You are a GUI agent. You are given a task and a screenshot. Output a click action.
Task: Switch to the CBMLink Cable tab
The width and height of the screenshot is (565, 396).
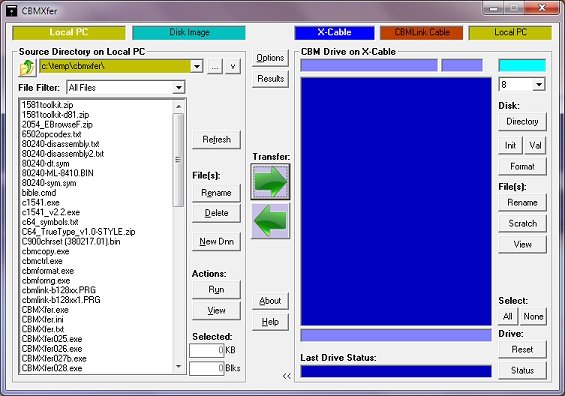click(x=422, y=32)
